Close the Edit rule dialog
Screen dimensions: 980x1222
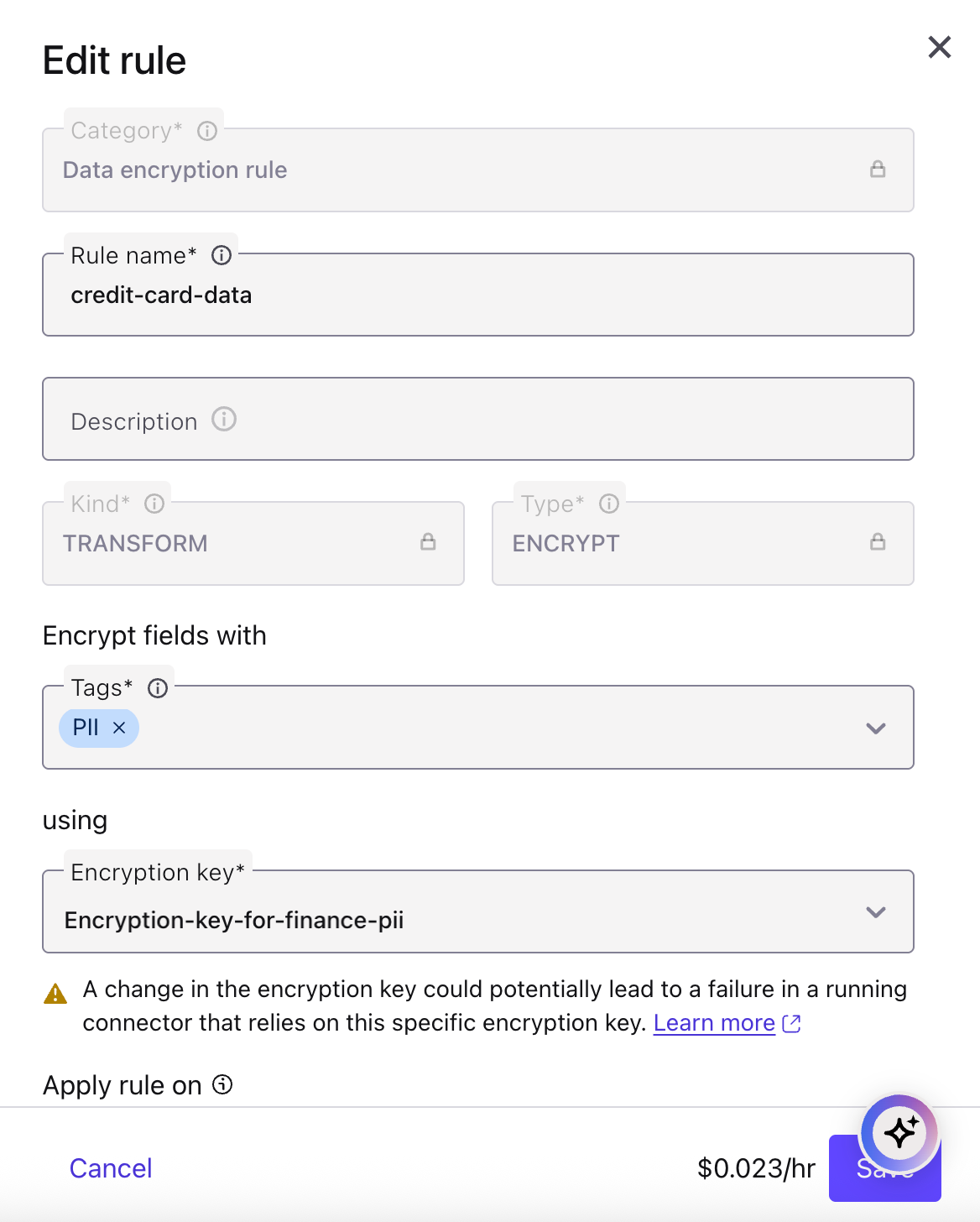[940, 47]
